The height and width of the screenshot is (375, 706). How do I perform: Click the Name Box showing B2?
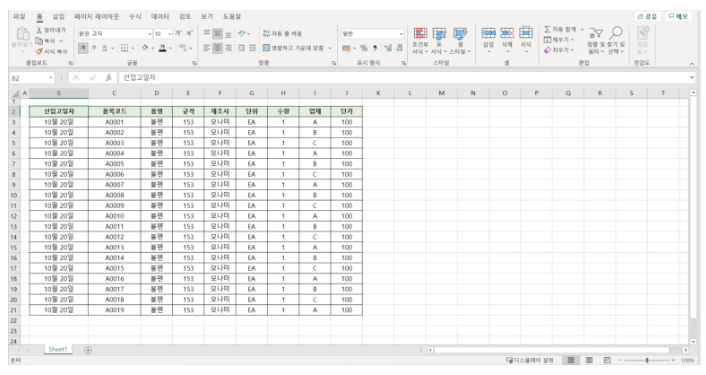tap(32, 78)
